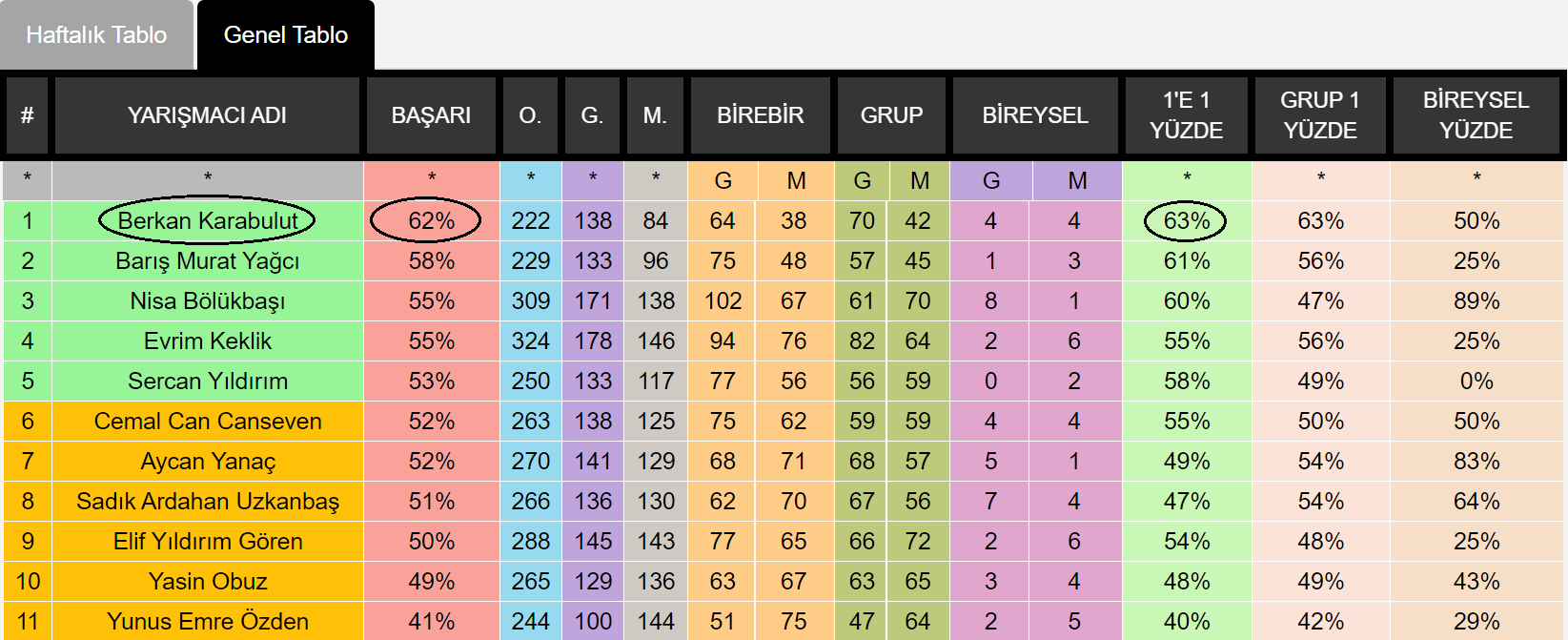Screen dimensions: 1568x640
Task: Switch to the Haftalık Tablo tab
Action: tap(96, 35)
